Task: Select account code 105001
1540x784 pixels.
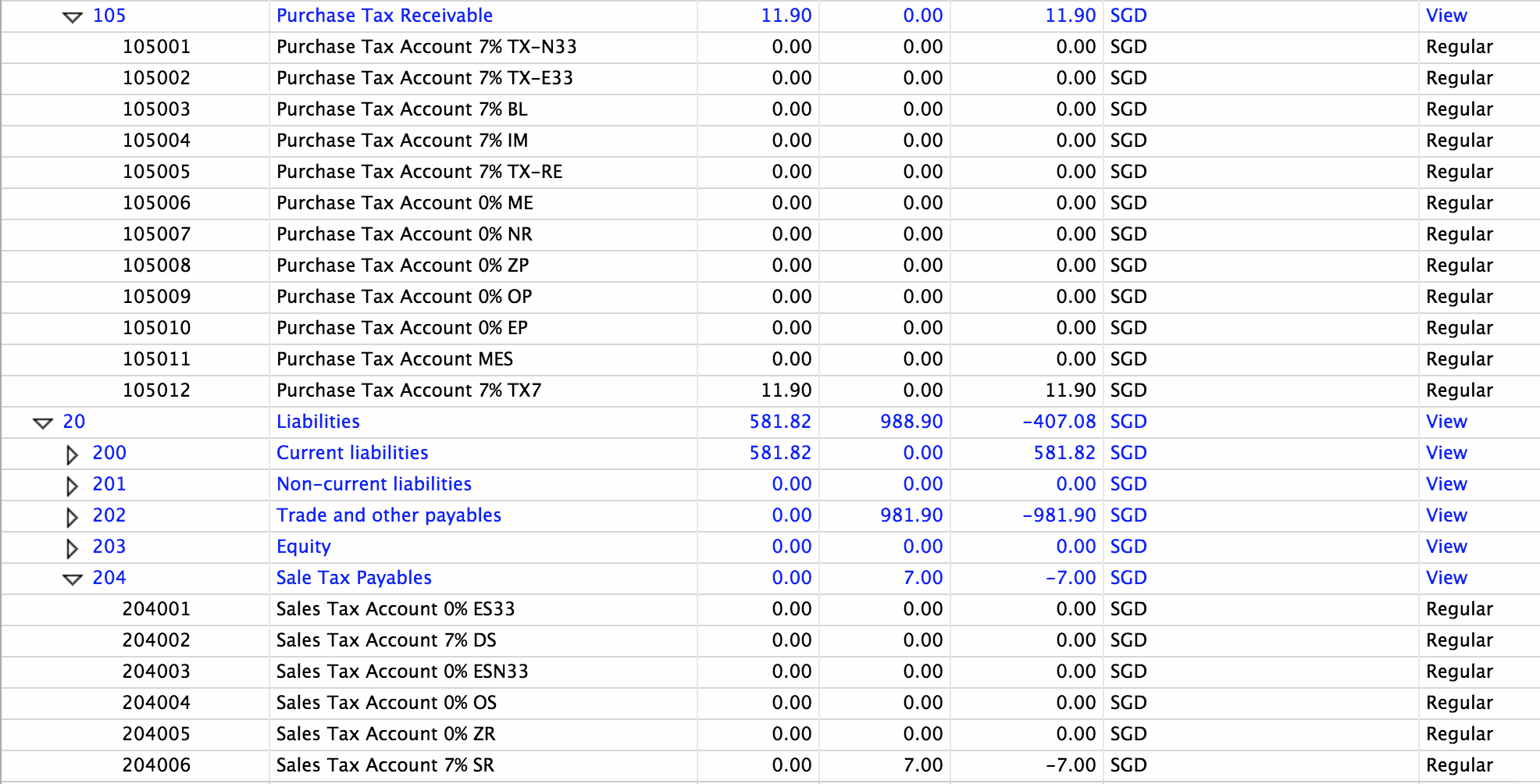Action: [x=156, y=47]
